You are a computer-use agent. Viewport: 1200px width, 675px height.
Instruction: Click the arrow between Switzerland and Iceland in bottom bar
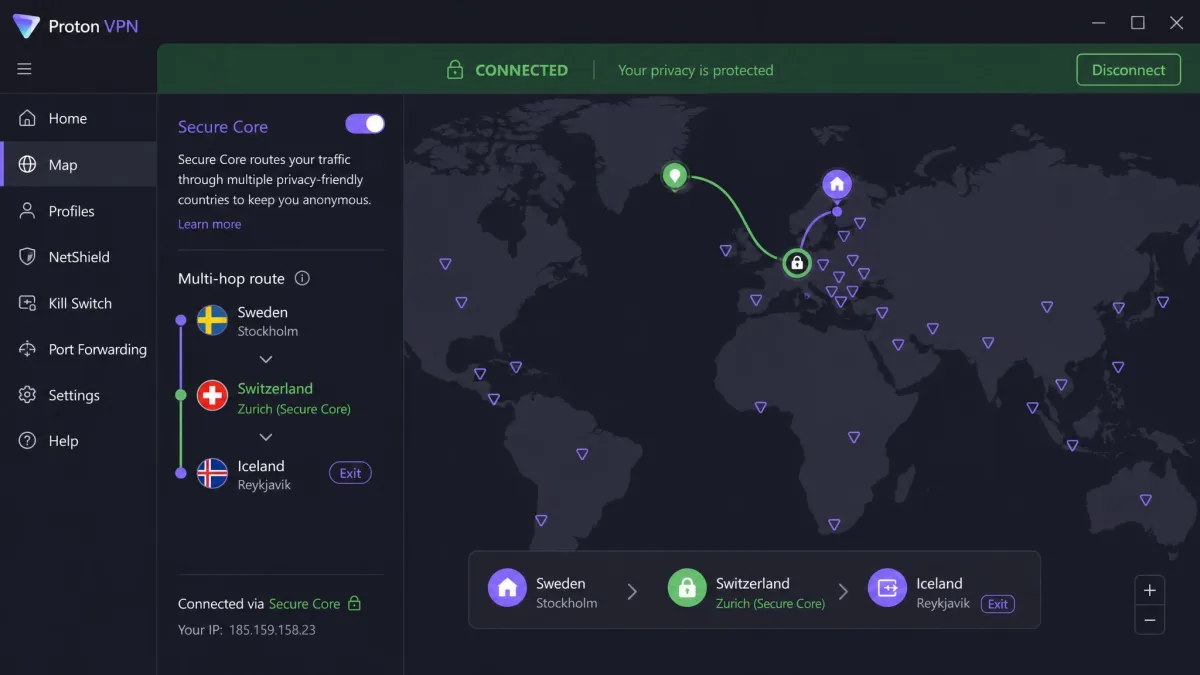coord(843,592)
